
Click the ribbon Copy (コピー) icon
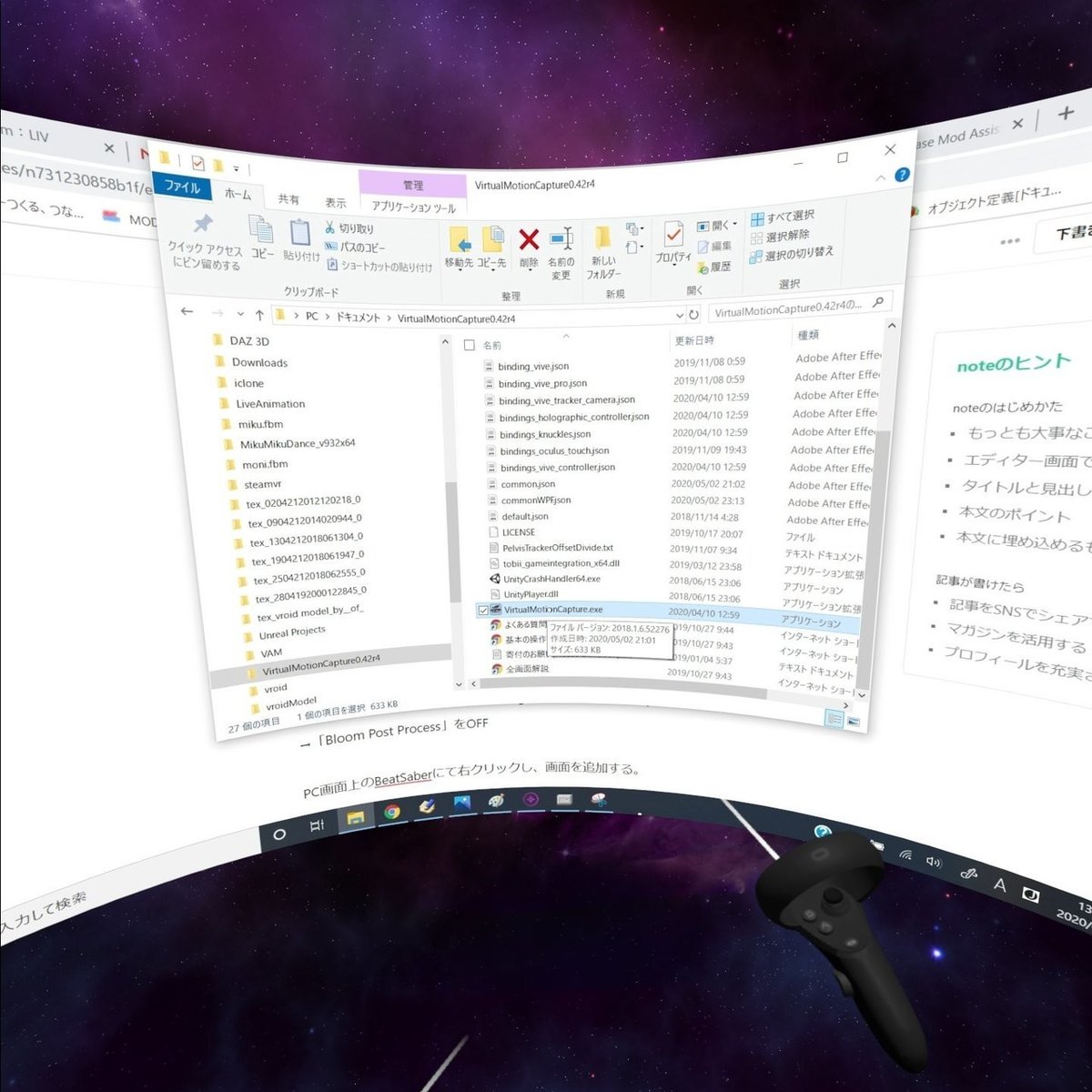(x=262, y=238)
